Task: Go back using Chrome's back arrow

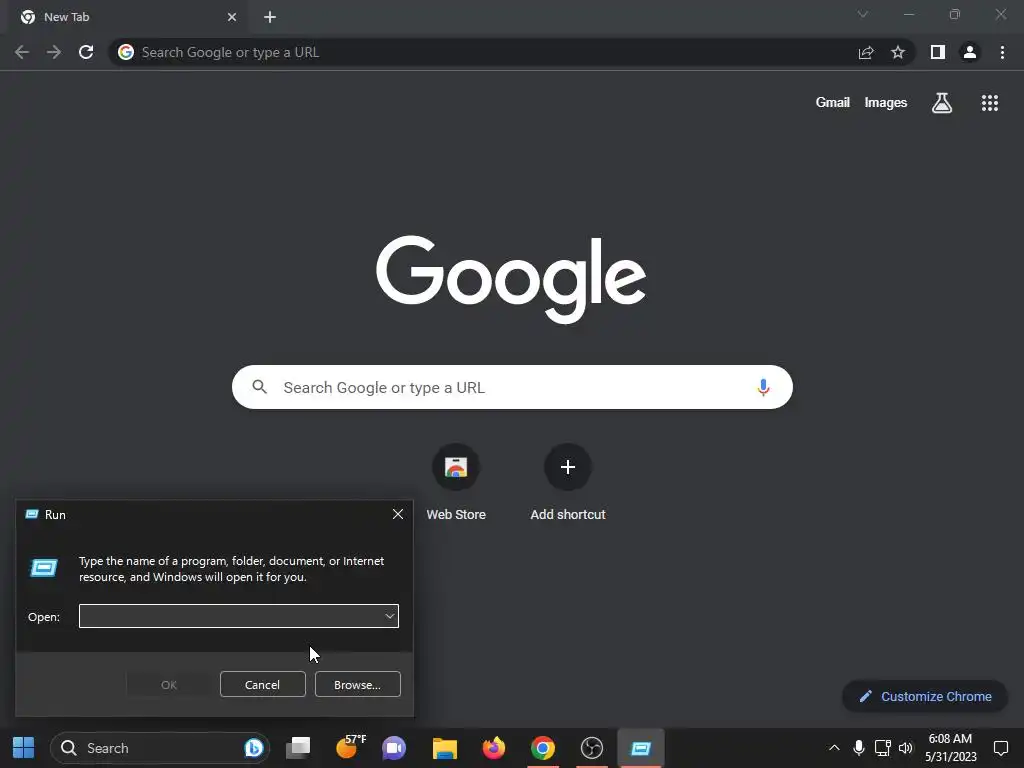Action: 22,52
